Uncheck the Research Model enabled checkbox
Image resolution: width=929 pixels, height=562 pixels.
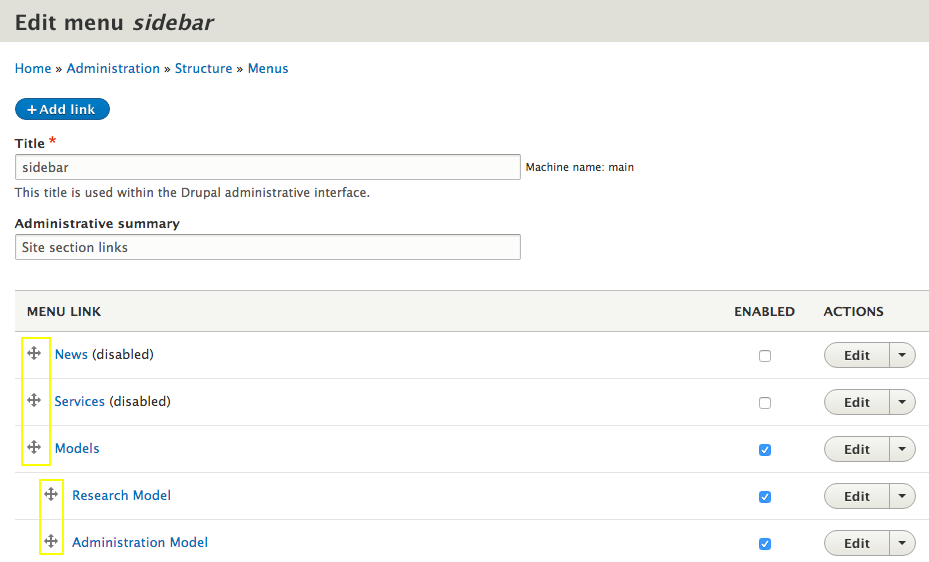click(x=765, y=497)
